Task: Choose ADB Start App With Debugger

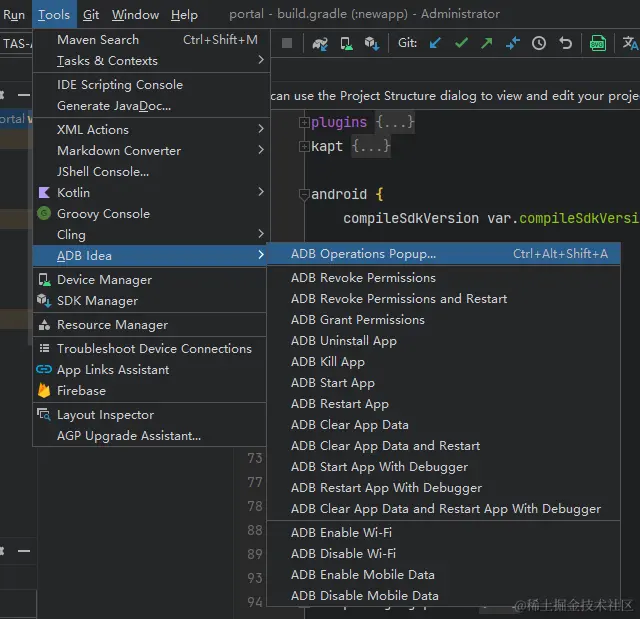Action: 444,467
